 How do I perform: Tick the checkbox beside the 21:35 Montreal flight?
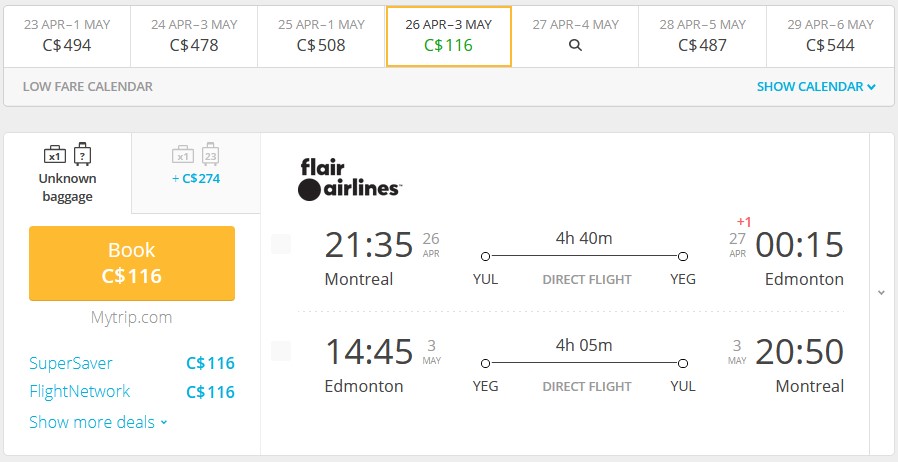coord(281,244)
